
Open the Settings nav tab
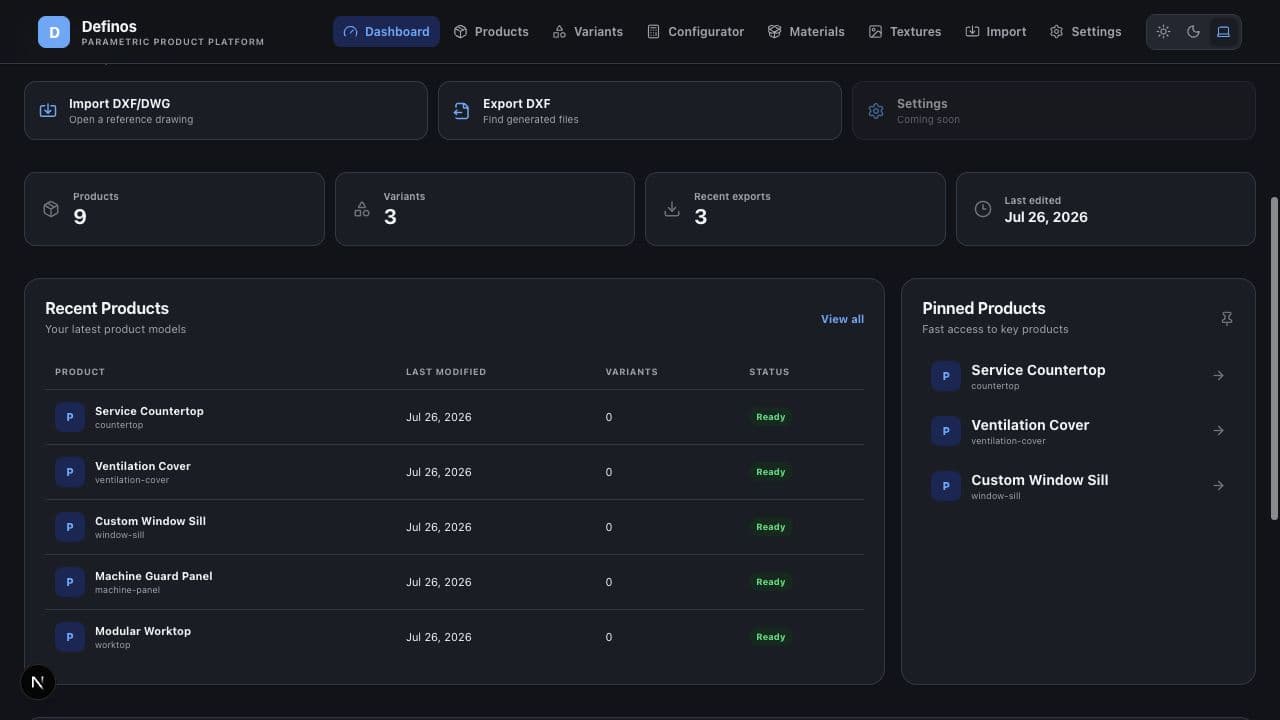click(1086, 32)
